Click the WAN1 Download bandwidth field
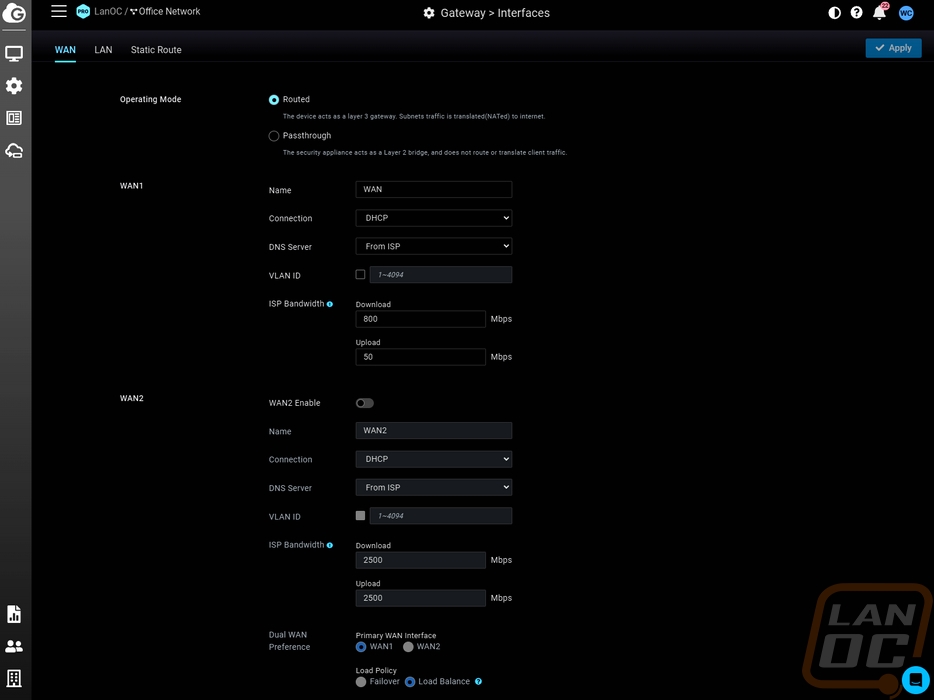The height and width of the screenshot is (700, 934). tap(421, 319)
